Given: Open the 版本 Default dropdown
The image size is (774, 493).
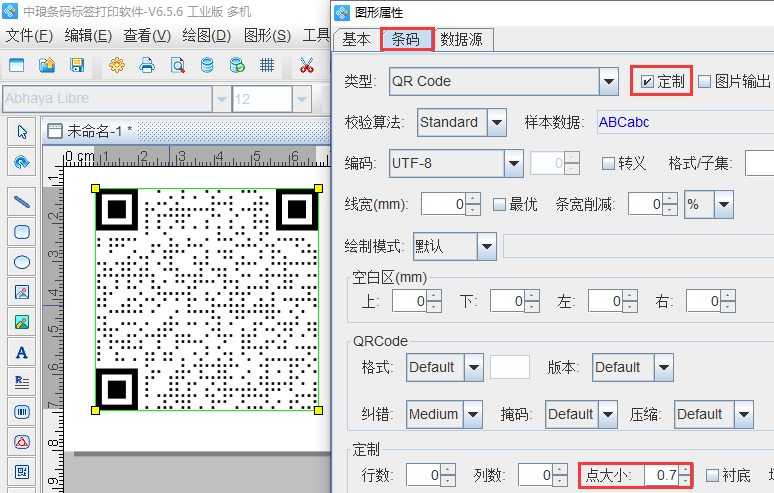Looking at the screenshot, I should (664, 368).
